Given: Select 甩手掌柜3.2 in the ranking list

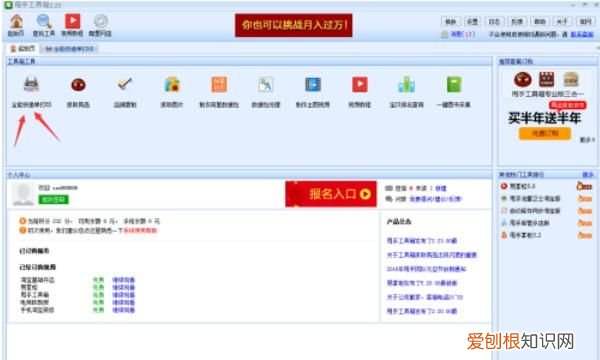Looking at the screenshot, I should pyautogui.click(x=525, y=235).
